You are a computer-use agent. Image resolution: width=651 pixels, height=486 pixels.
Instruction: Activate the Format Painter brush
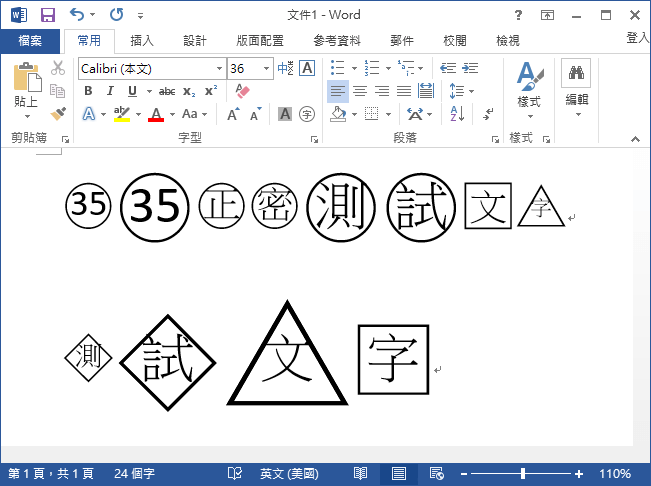(x=58, y=114)
